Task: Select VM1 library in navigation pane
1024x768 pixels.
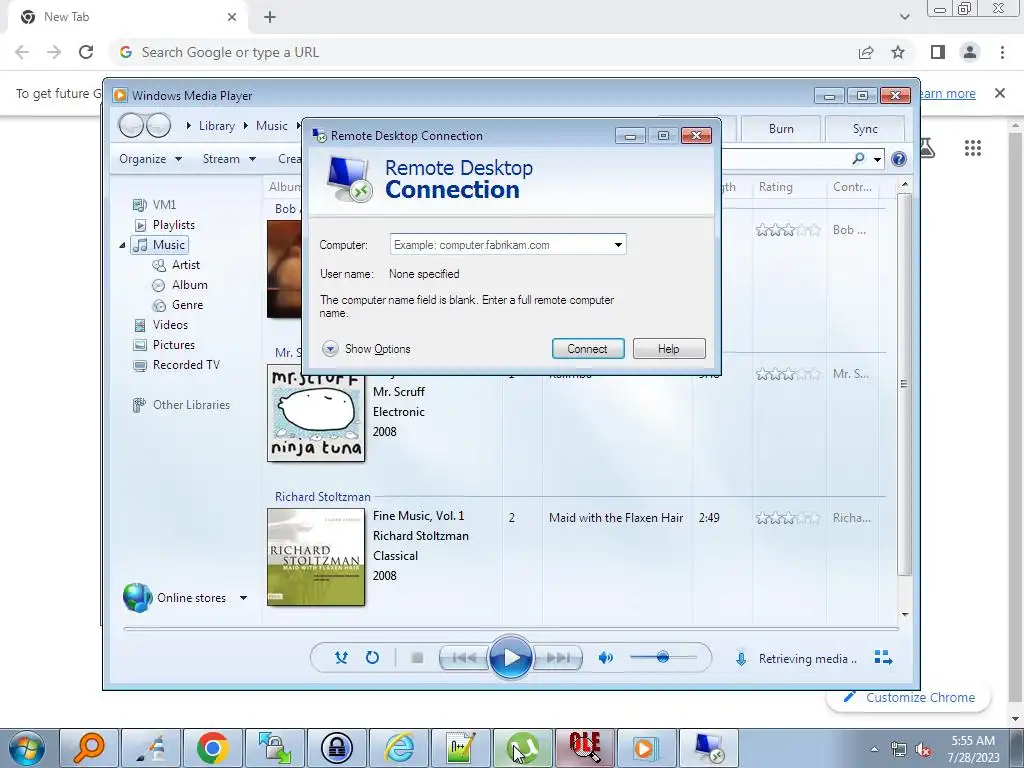Action: (154, 204)
